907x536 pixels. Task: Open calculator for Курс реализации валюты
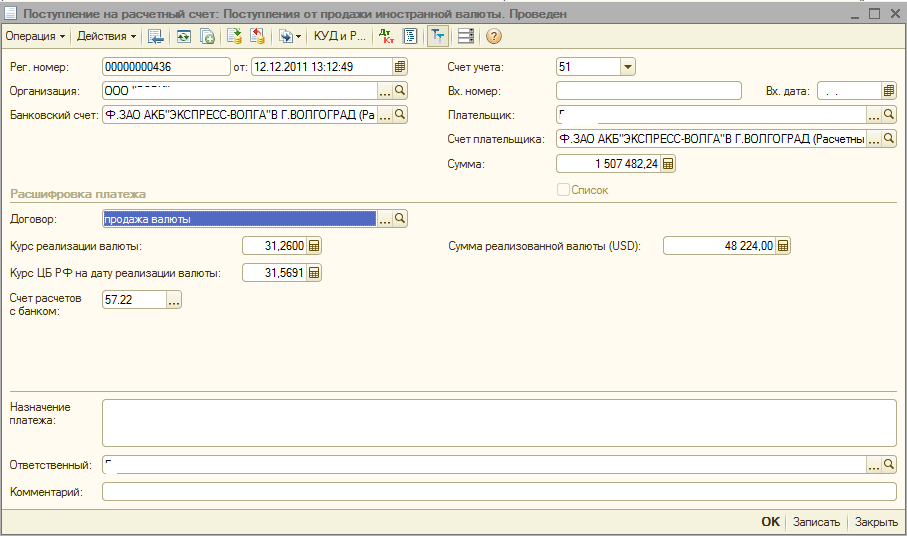tap(314, 246)
